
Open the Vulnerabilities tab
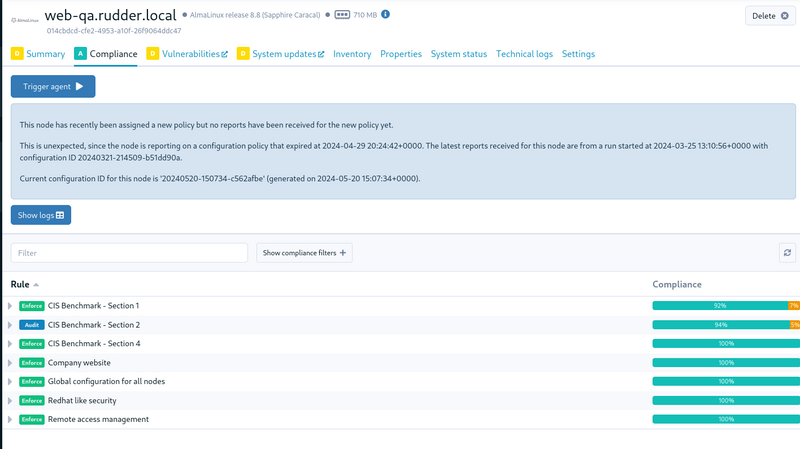pyautogui.click(x=191, y=54)
